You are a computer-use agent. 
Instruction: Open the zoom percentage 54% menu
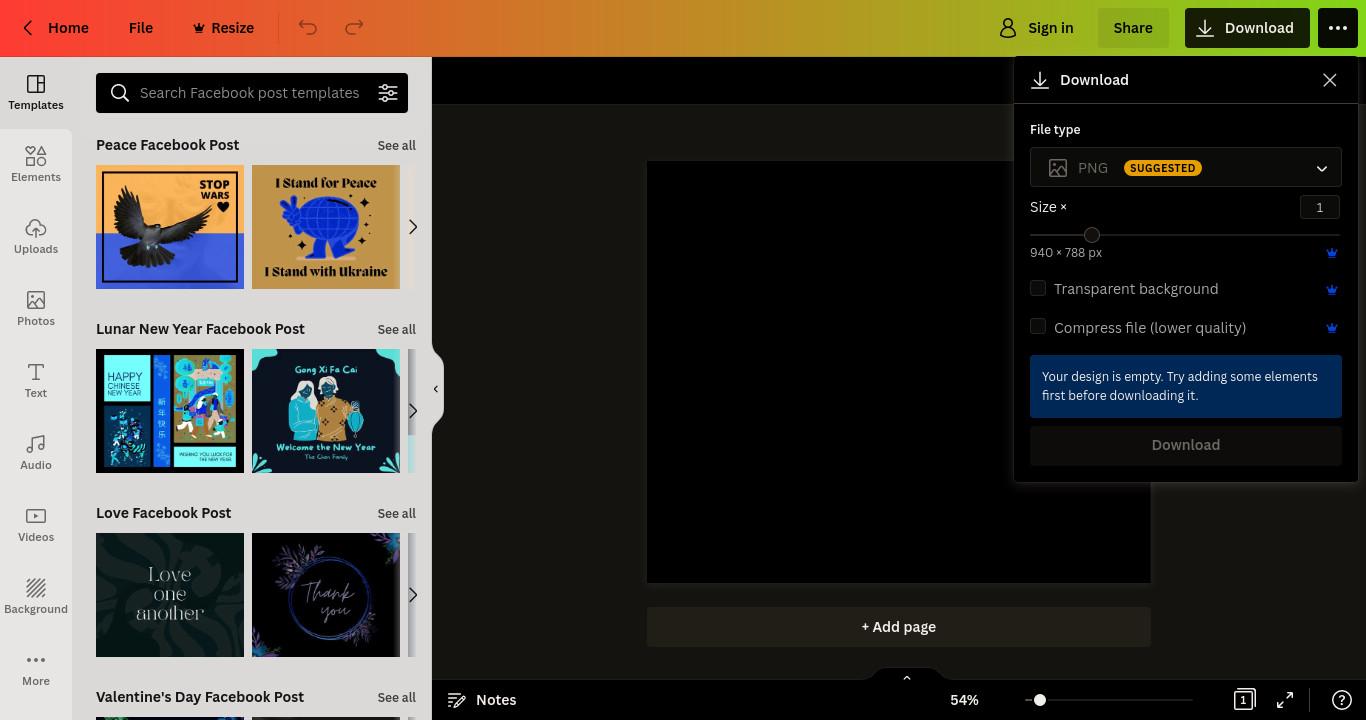click(964, 700)
